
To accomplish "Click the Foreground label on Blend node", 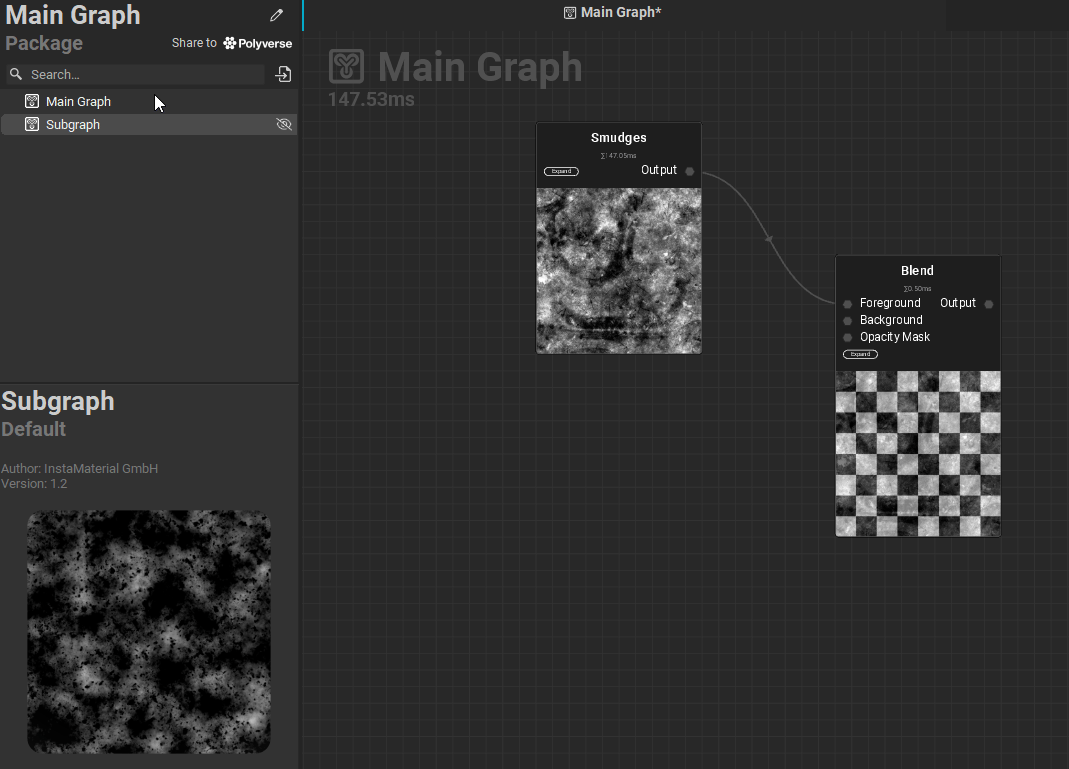I will [890, 303].
